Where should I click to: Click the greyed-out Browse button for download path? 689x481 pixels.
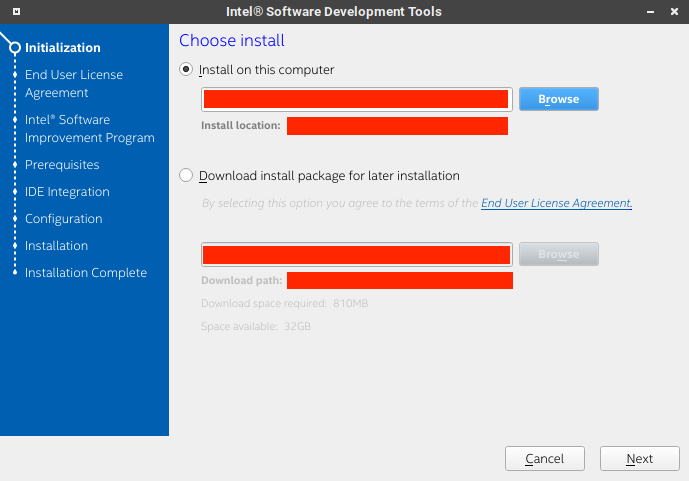(x=558, y=254)
